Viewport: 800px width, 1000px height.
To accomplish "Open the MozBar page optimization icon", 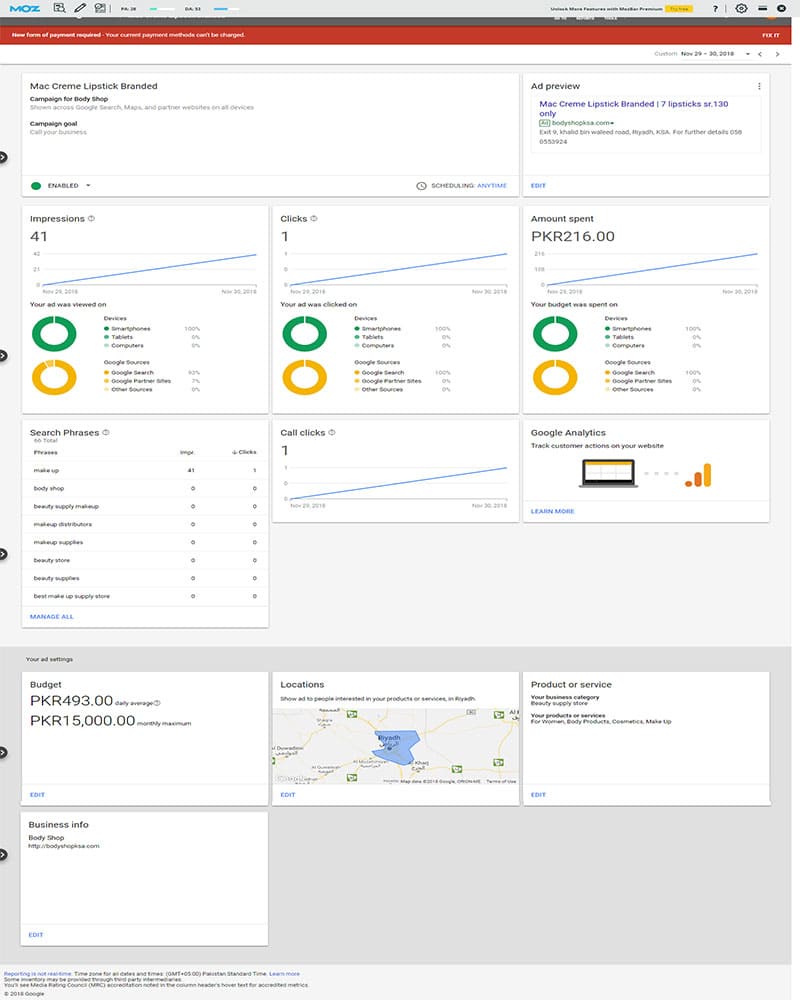I will (100, 8).
